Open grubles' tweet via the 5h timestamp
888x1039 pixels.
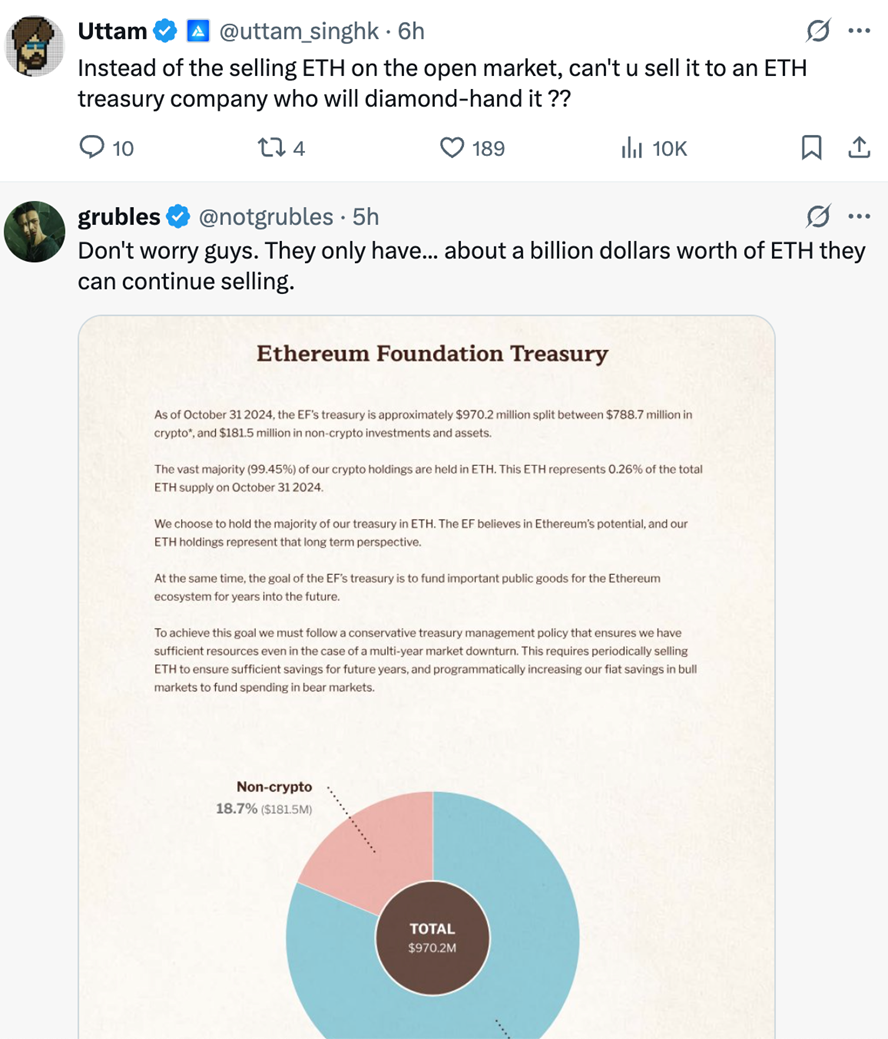366,216
